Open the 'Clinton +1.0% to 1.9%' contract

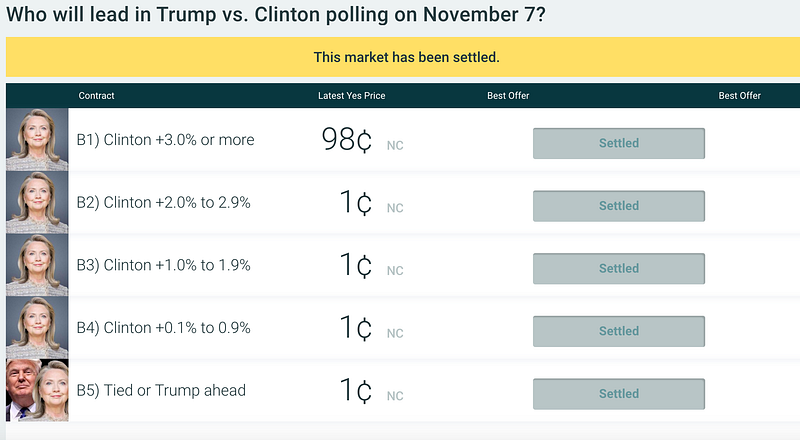pos(164,266)
